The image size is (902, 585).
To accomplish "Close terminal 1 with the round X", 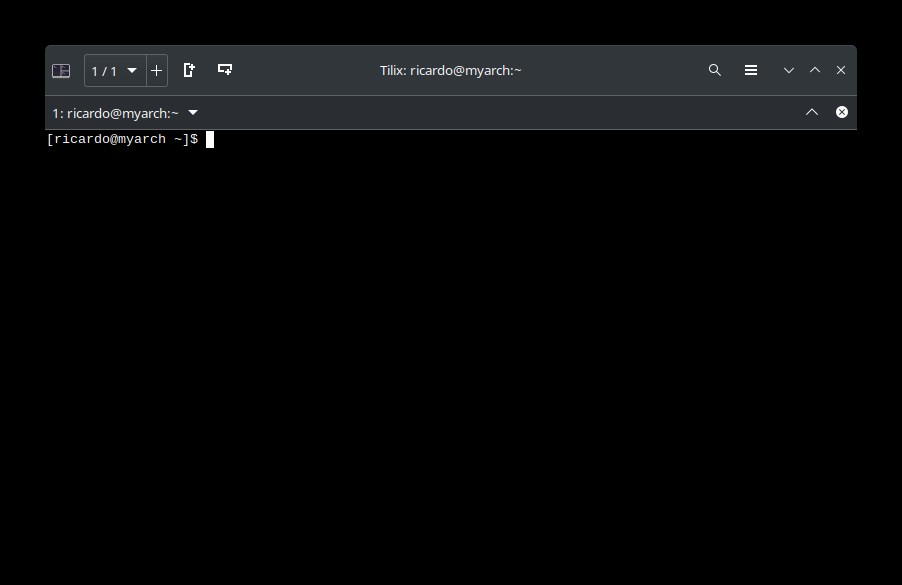I will (842, 112).
